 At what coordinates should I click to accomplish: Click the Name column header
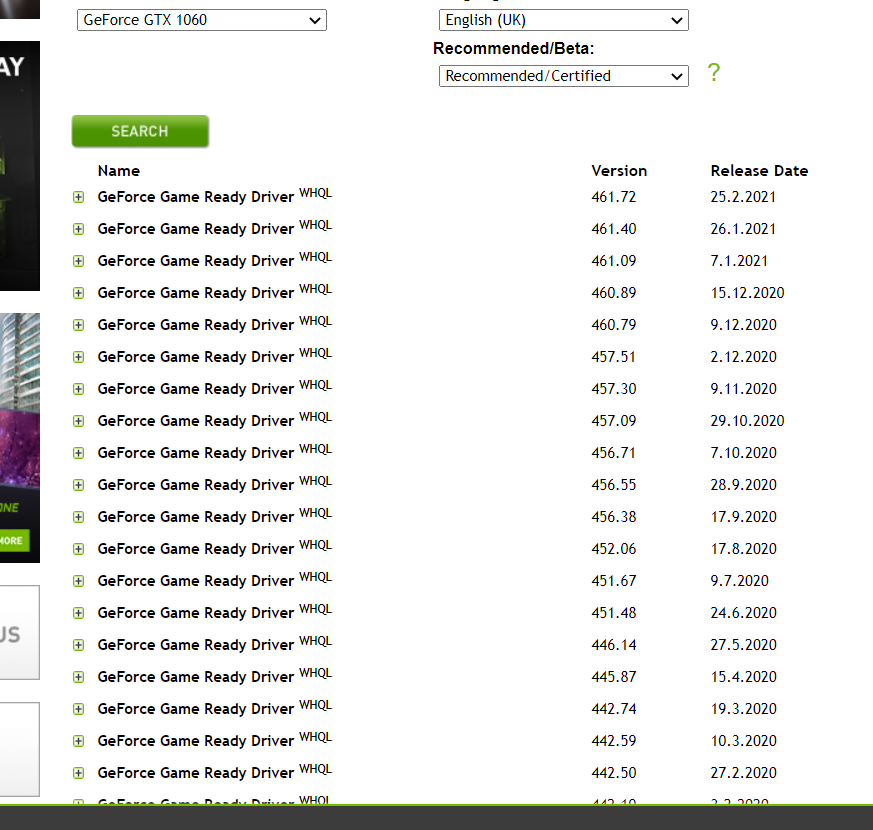(119, 171)
